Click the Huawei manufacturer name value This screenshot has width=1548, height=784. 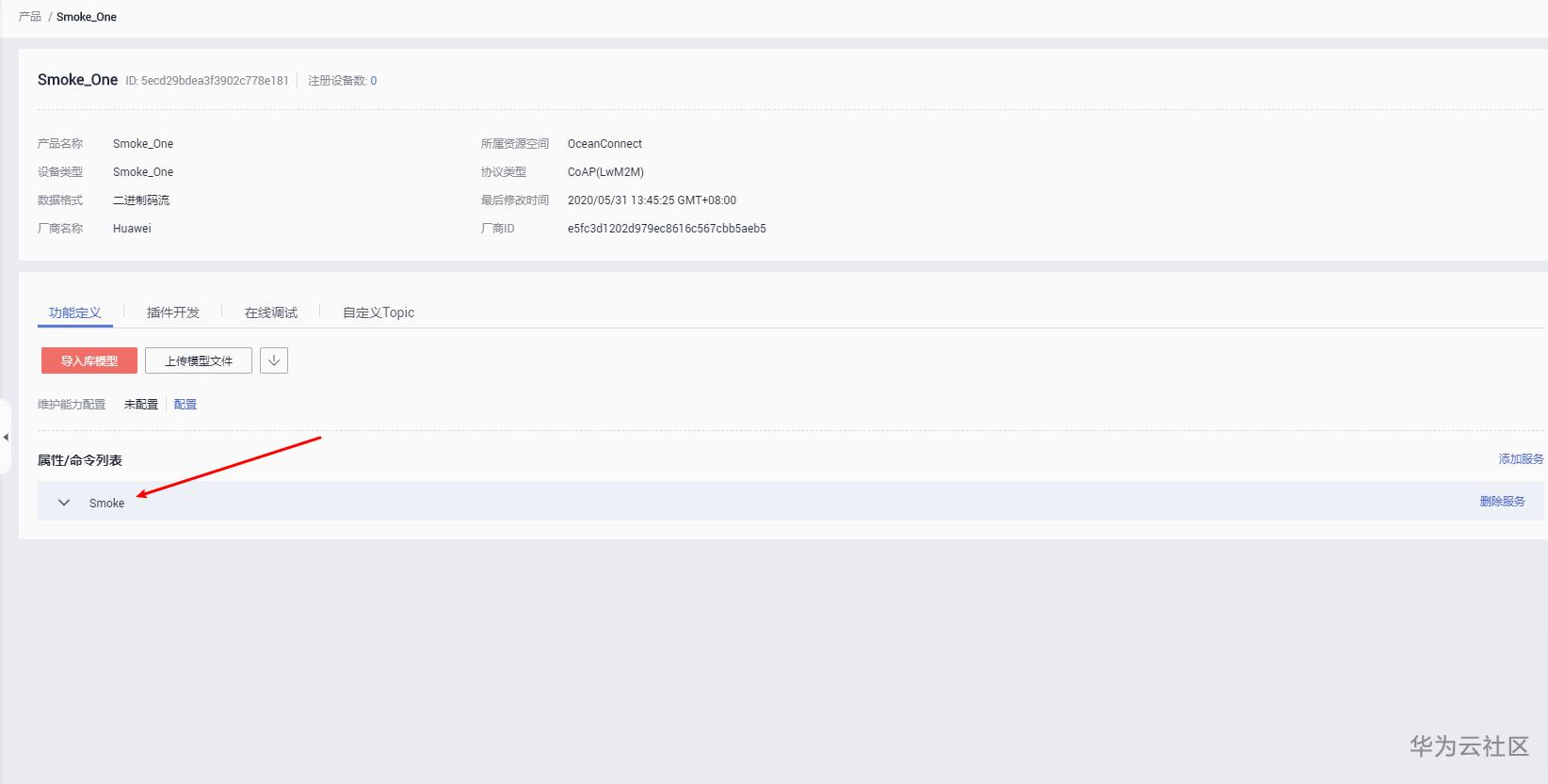point(132,229)
